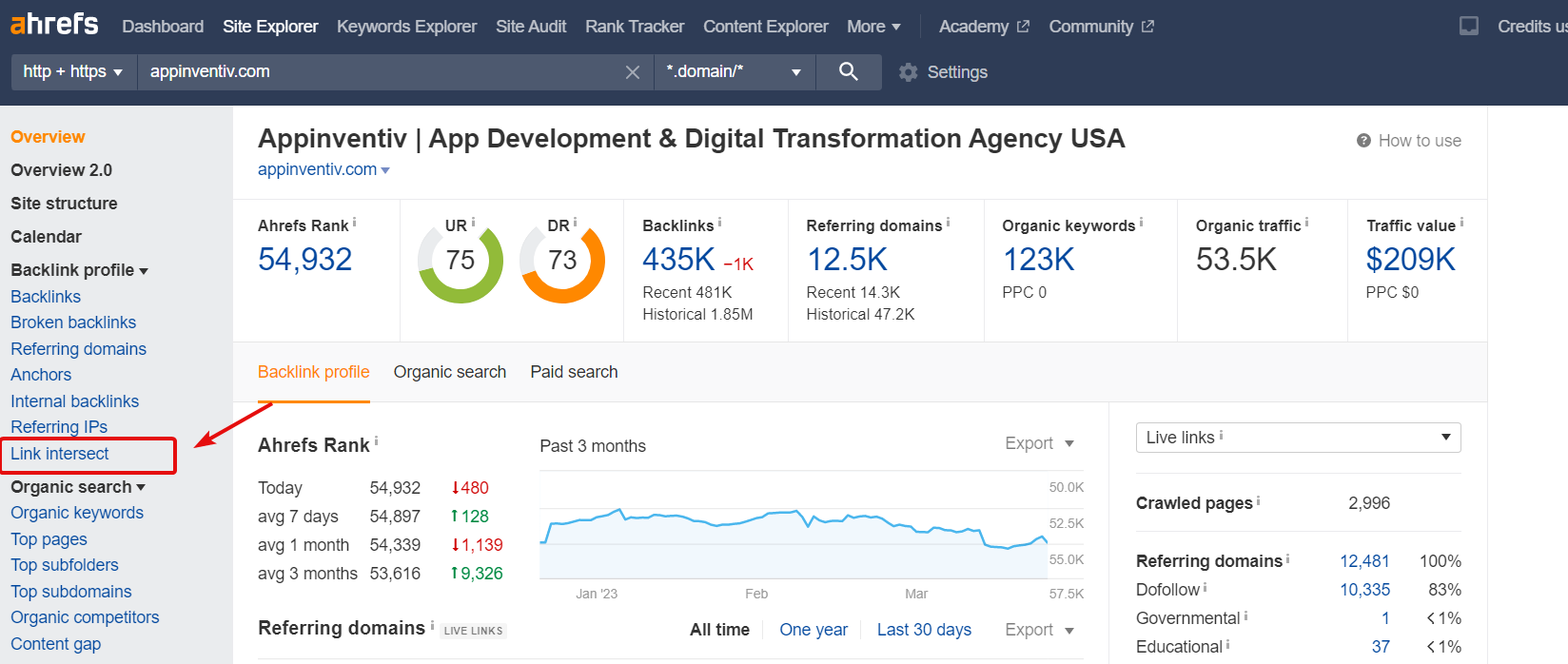1568x664 pixels.
Task: Open Internal backlinks report
Action: click(74, 401)
